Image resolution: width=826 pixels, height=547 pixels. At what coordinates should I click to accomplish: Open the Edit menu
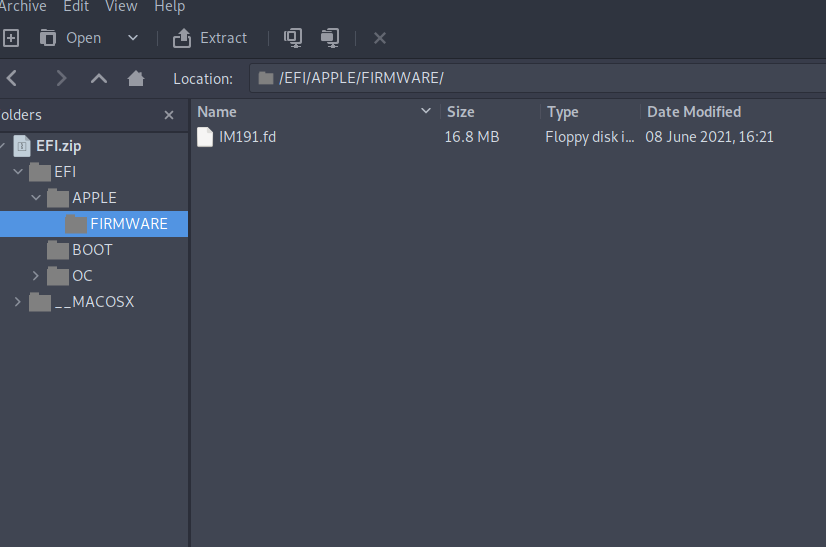[x=76, y=6]
